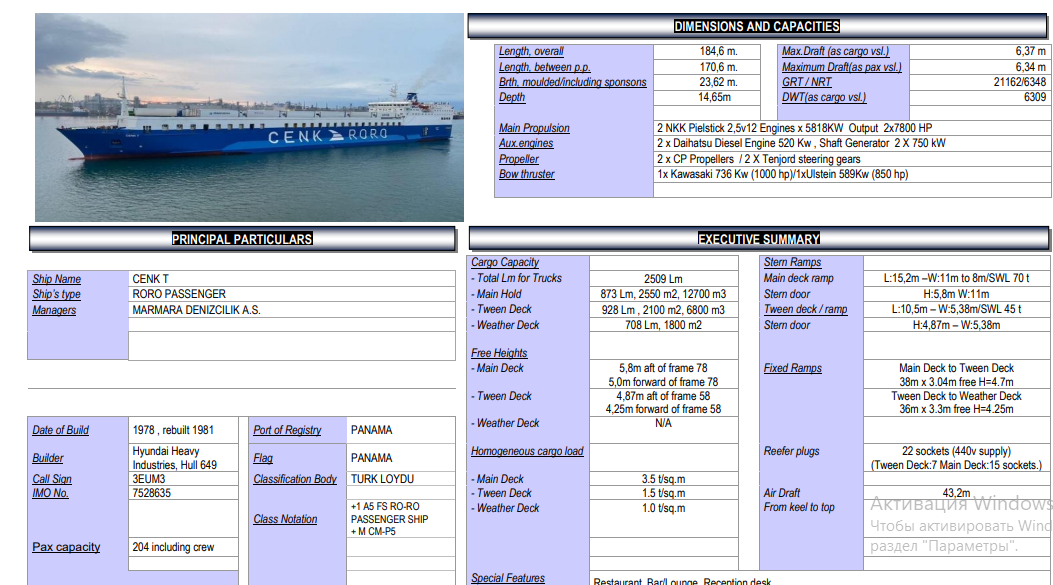The height and width of the screenshot is (585, 1053).
Task: Click the Main Propulsion label
Action: (534, 128)
